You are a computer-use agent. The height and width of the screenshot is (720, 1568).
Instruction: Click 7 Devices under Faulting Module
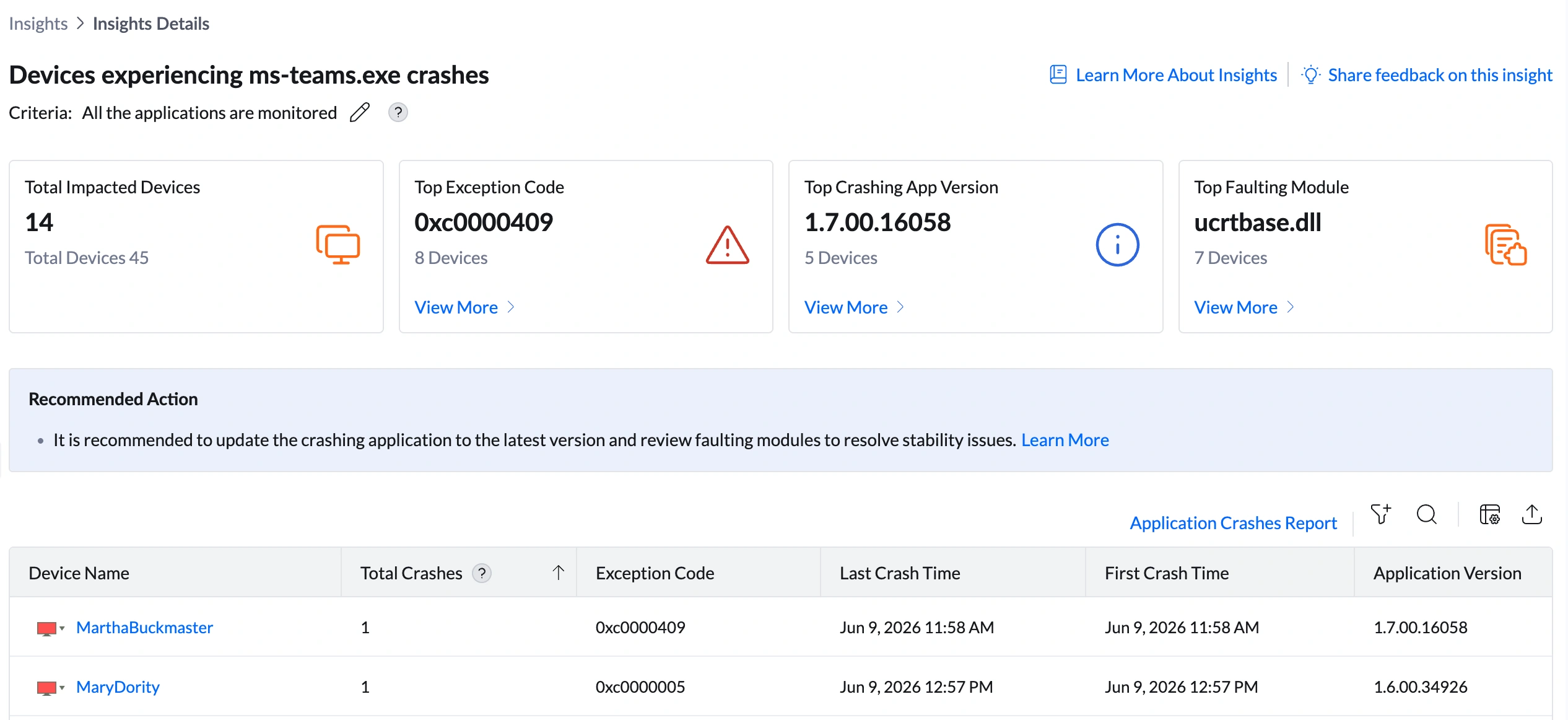[1230, 258]
